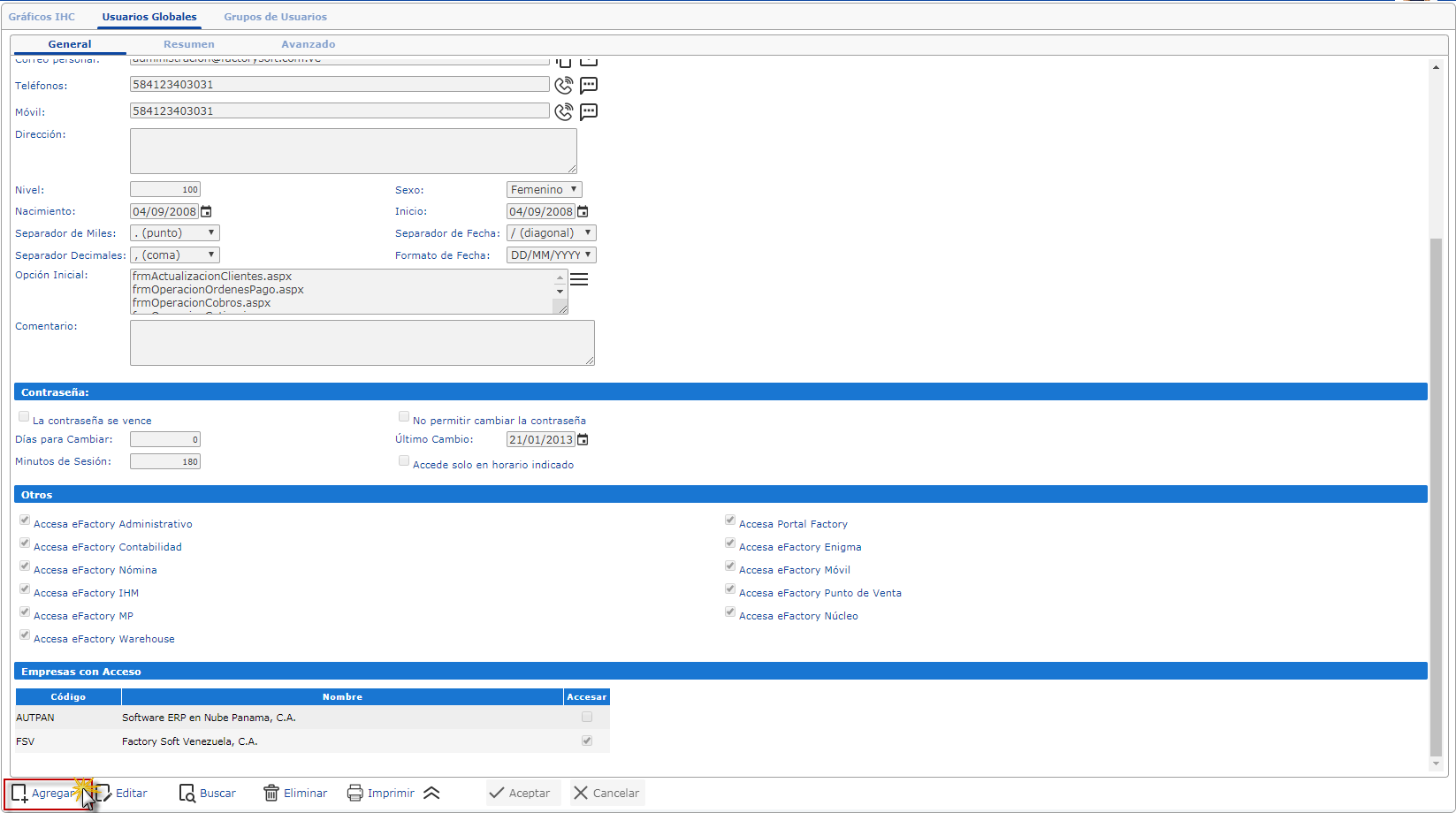Viewport: 1456px width, 813px height.
Task: Toggle Accesar checkbox for AUTPAN row
Action: click(x=587, y=717)
